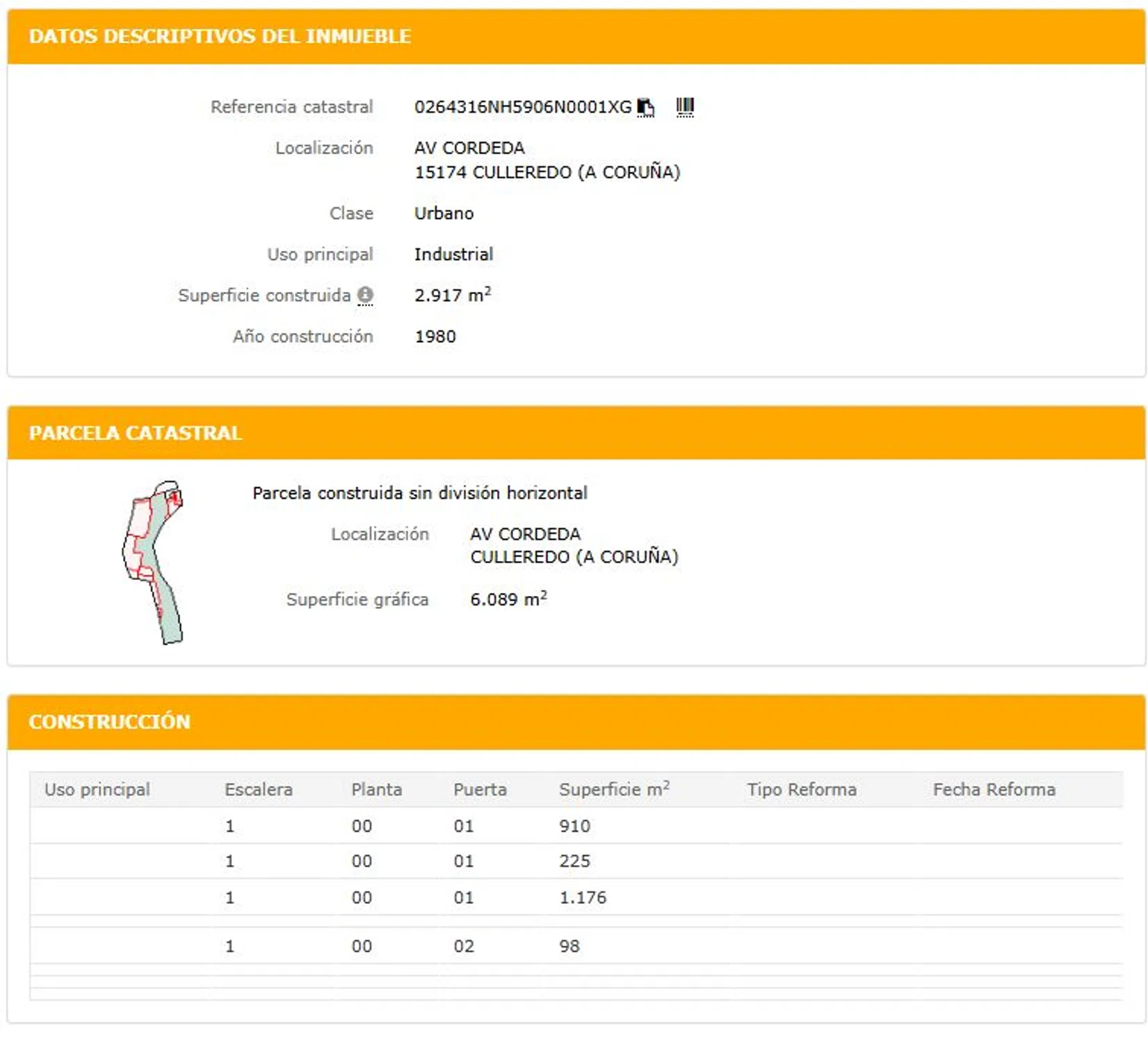Collapse the Parcela Catastral section header
Image resolution: width=1148 pixels, height=1043 pixels.
[x=136, y=432]
